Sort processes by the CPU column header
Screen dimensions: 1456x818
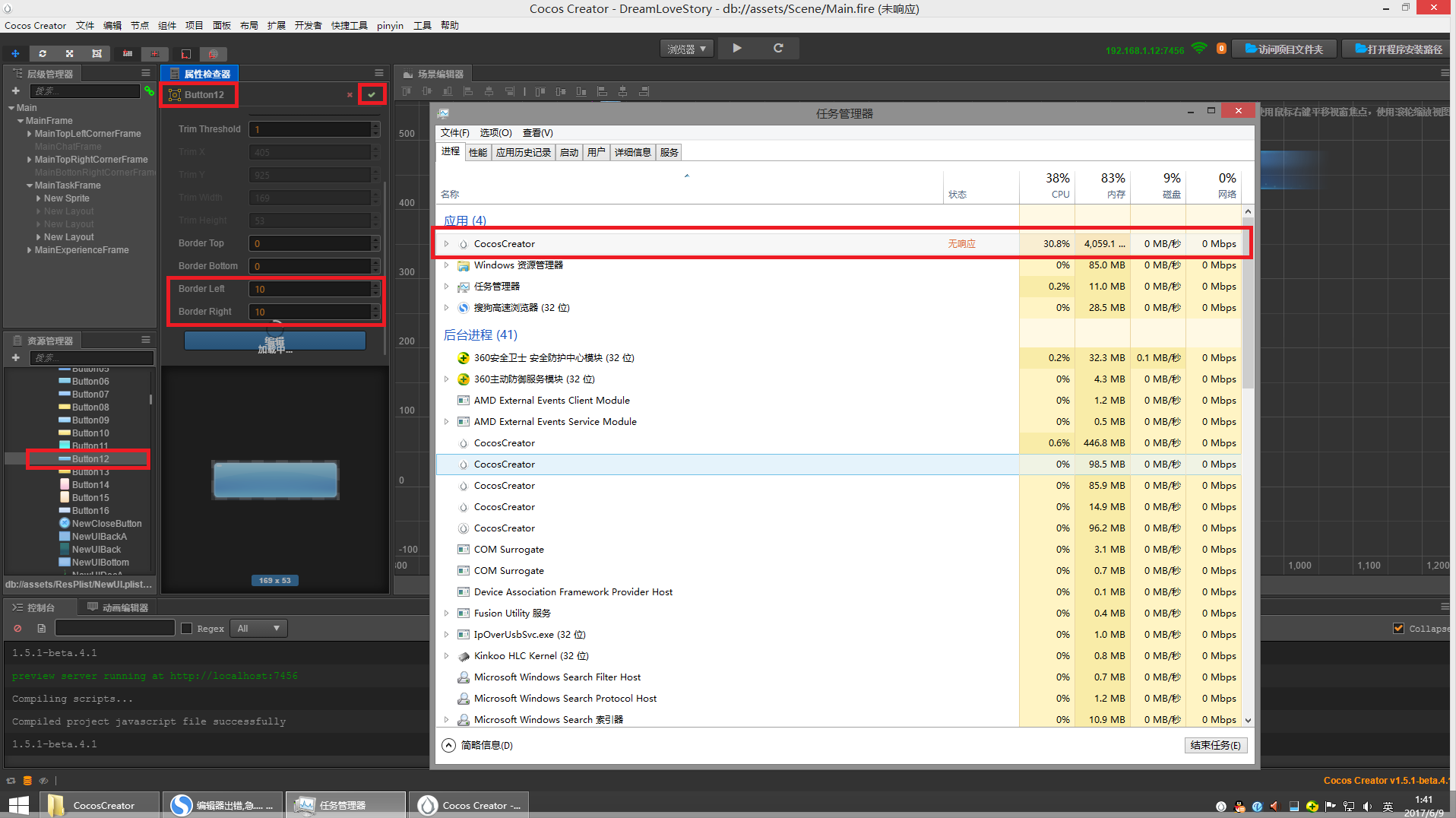(1047, 185)
